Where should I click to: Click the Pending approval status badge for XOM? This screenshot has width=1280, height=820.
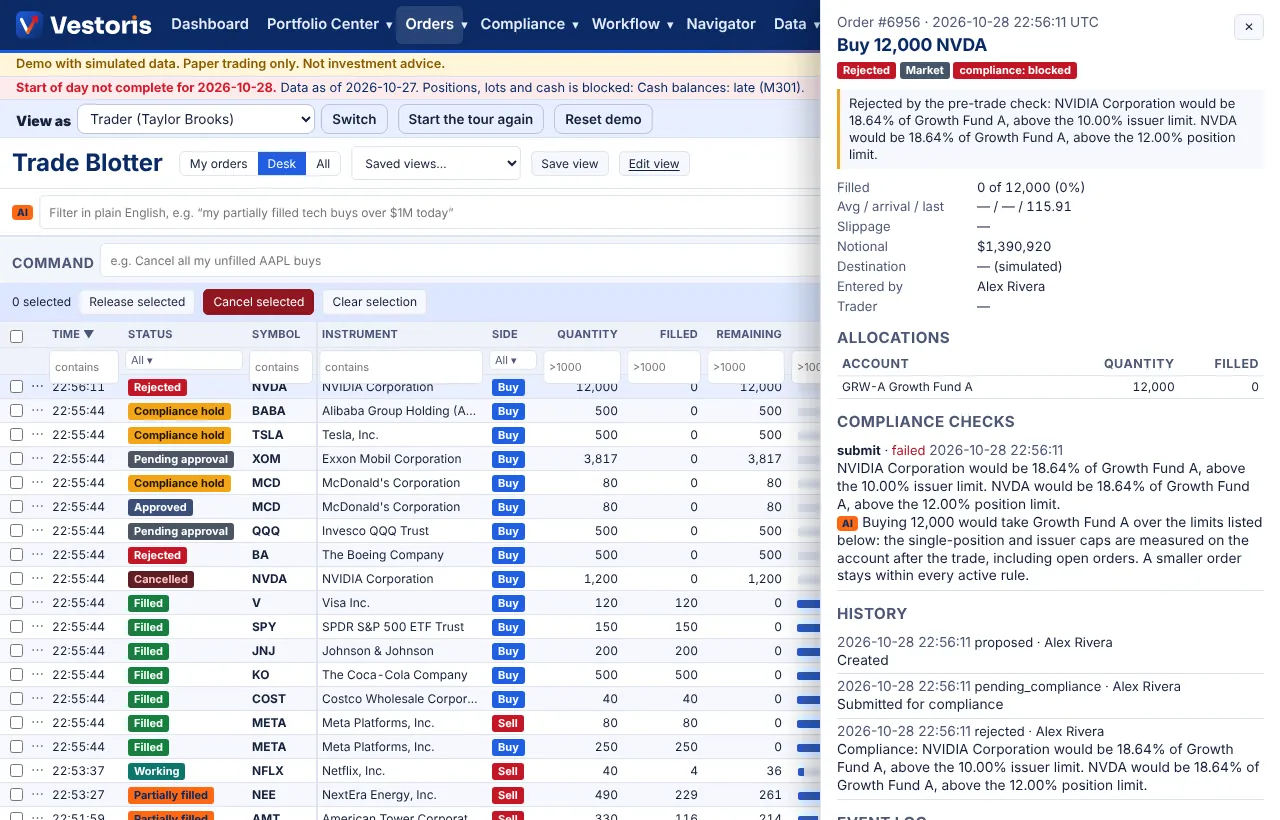point(181,459)
